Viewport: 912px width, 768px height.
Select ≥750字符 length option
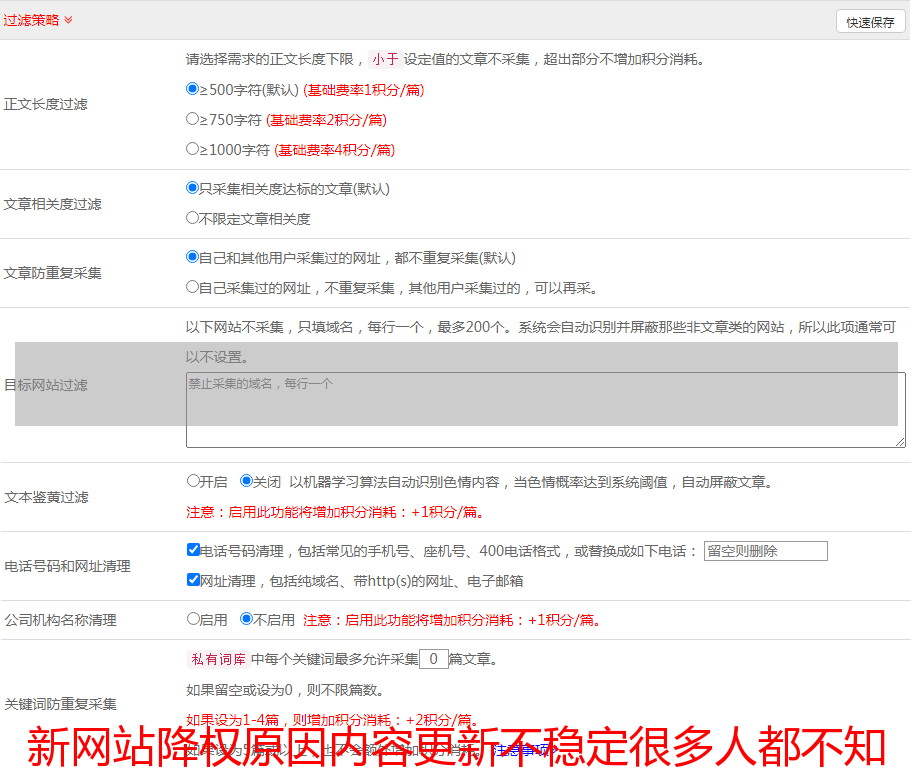click(193, 119)
